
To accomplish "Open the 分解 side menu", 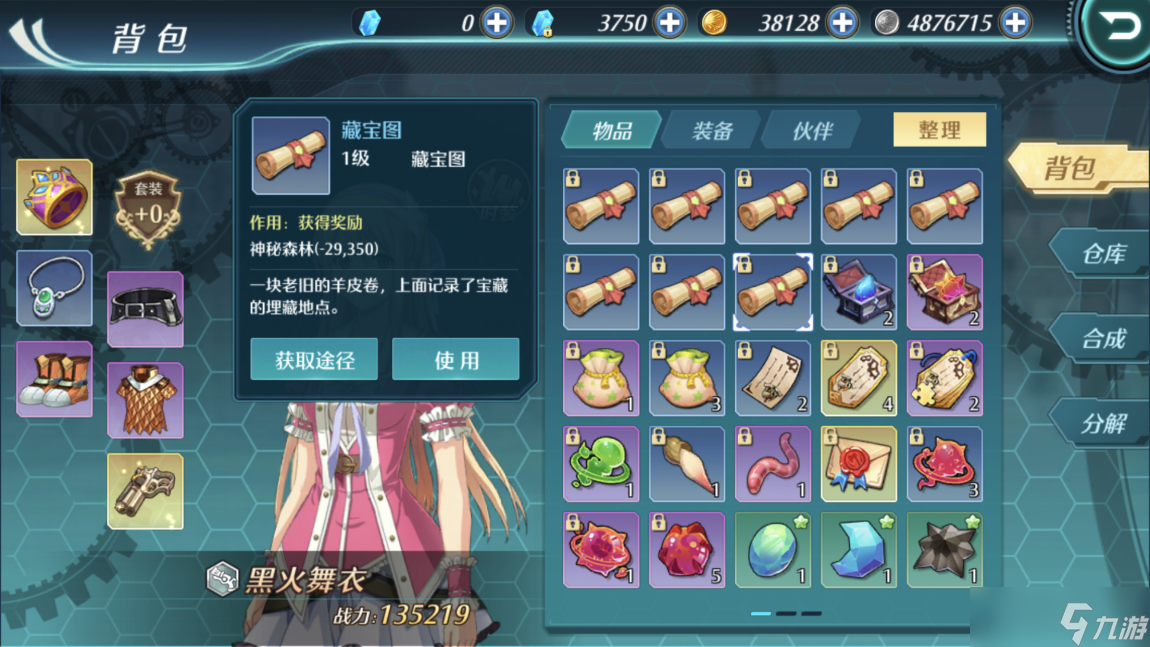I will 1102,423.
